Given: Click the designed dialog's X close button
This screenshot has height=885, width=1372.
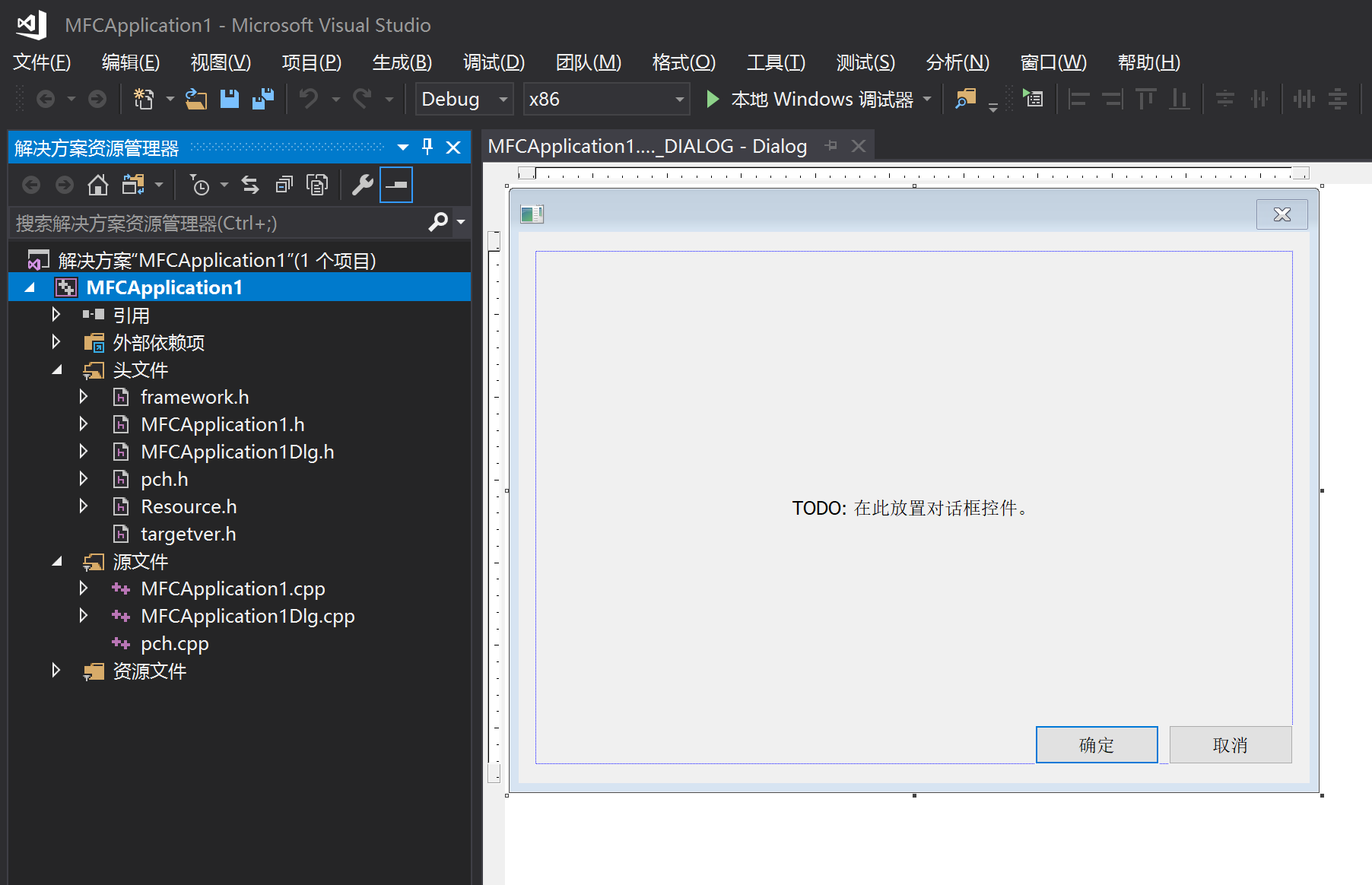Looking at the screenshot, I should click(x=1282, y=214).
